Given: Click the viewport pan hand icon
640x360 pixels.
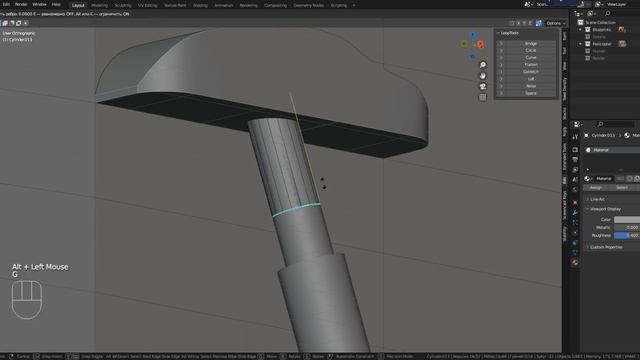Looking at the screenshot, I should pos(482,76).
